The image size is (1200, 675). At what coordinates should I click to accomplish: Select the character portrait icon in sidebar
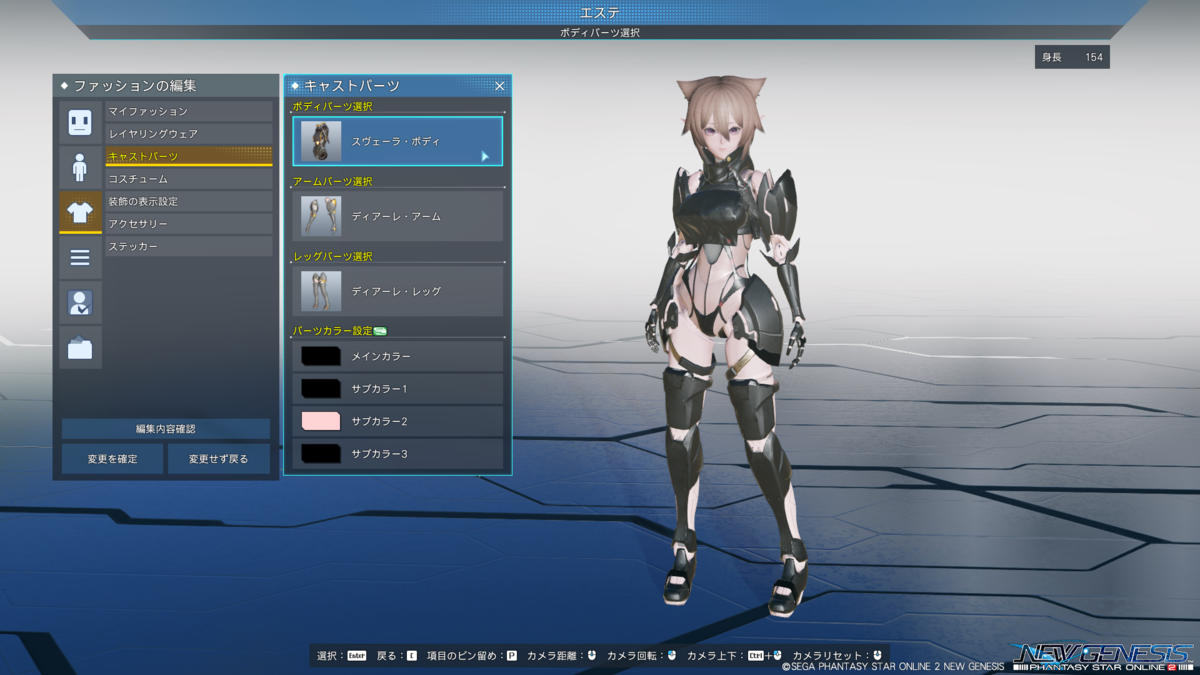[80, 302]
